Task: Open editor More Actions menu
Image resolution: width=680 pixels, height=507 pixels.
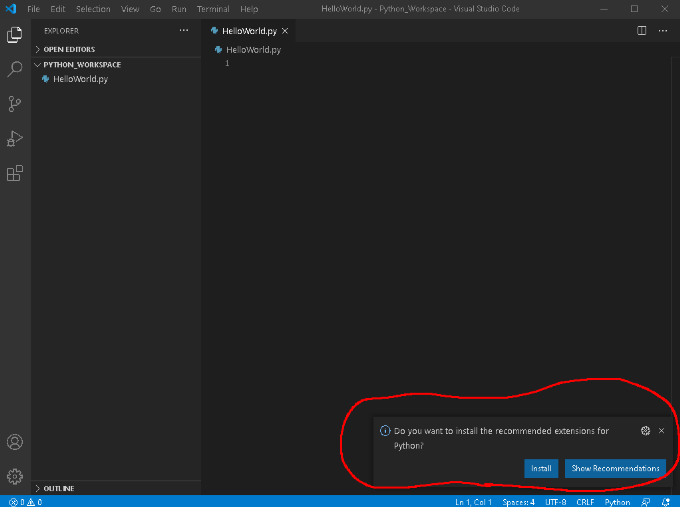Action: pos(663,30)
